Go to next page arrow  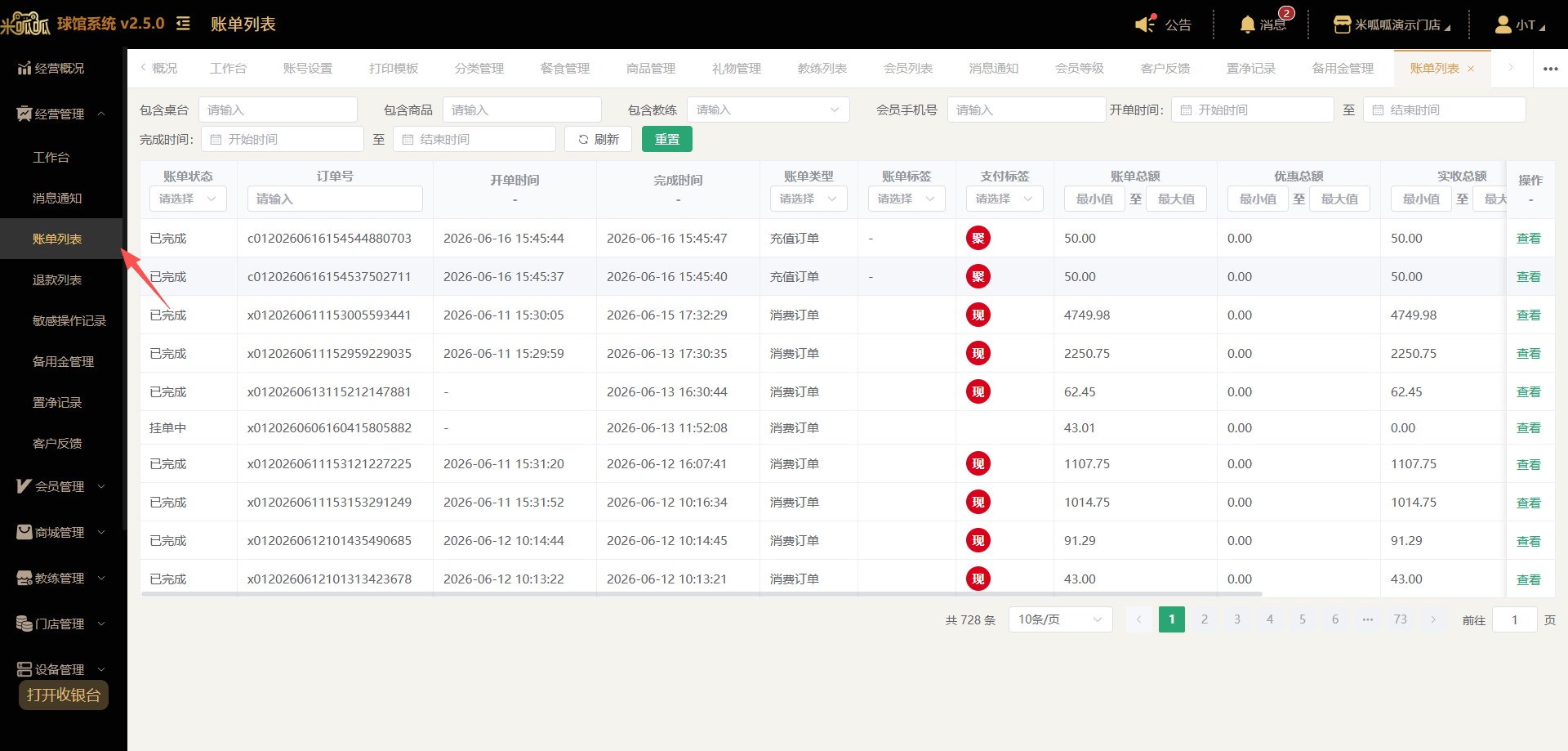(x=1432, y=619)
